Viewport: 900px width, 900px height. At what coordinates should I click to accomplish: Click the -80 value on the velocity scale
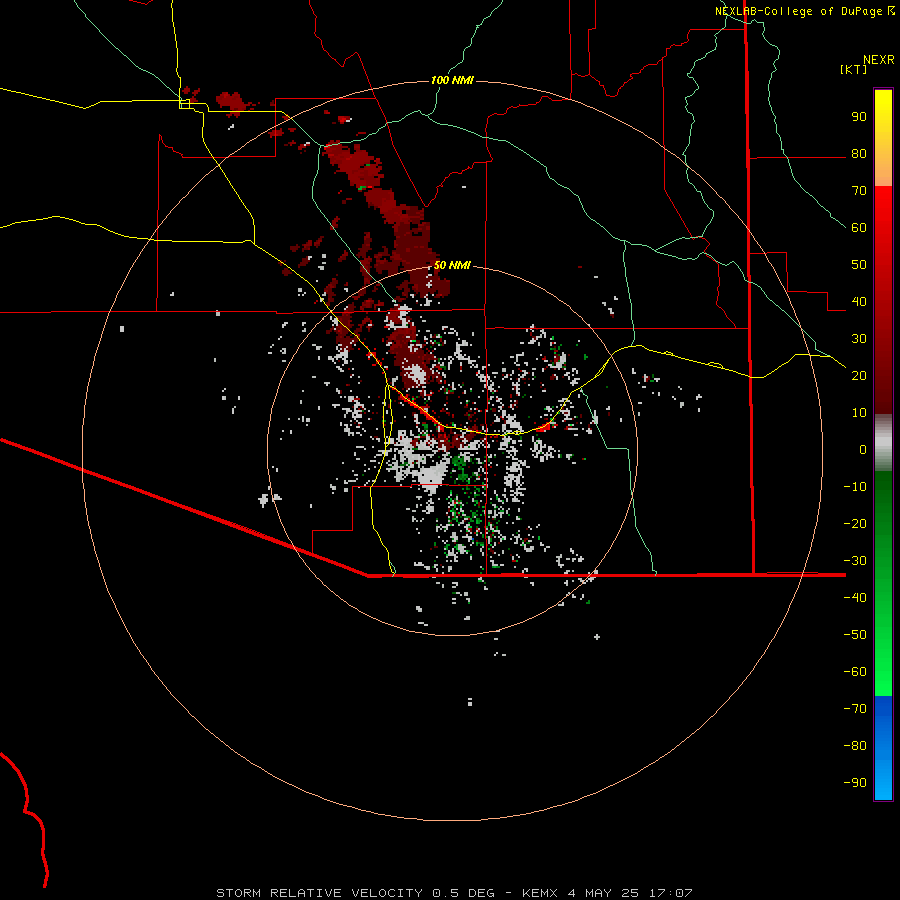click(x=855, y=746)
